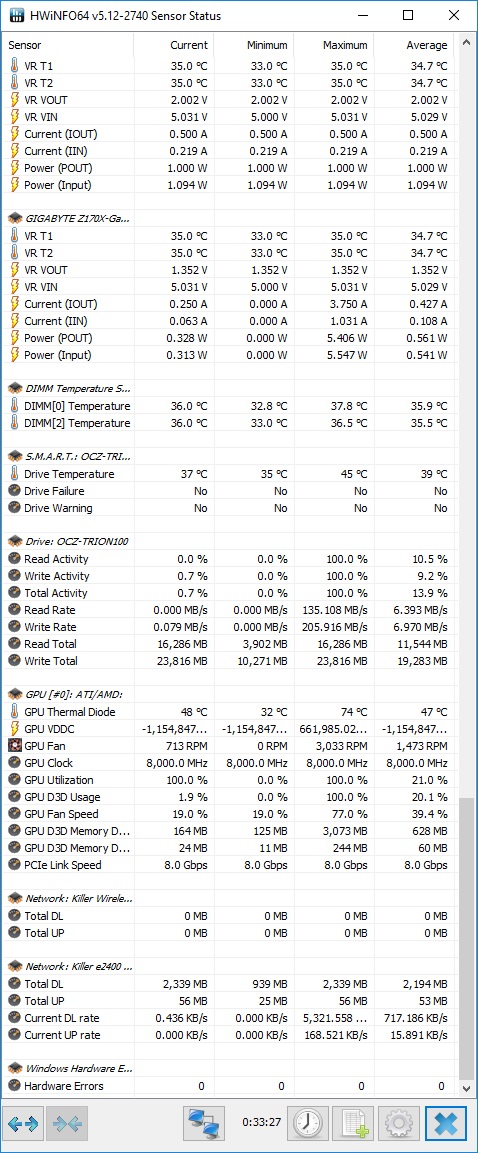Click the GPU Thermal Diode thermometer icon
Screen dimensions: 478x1153
tap(15, 712)
